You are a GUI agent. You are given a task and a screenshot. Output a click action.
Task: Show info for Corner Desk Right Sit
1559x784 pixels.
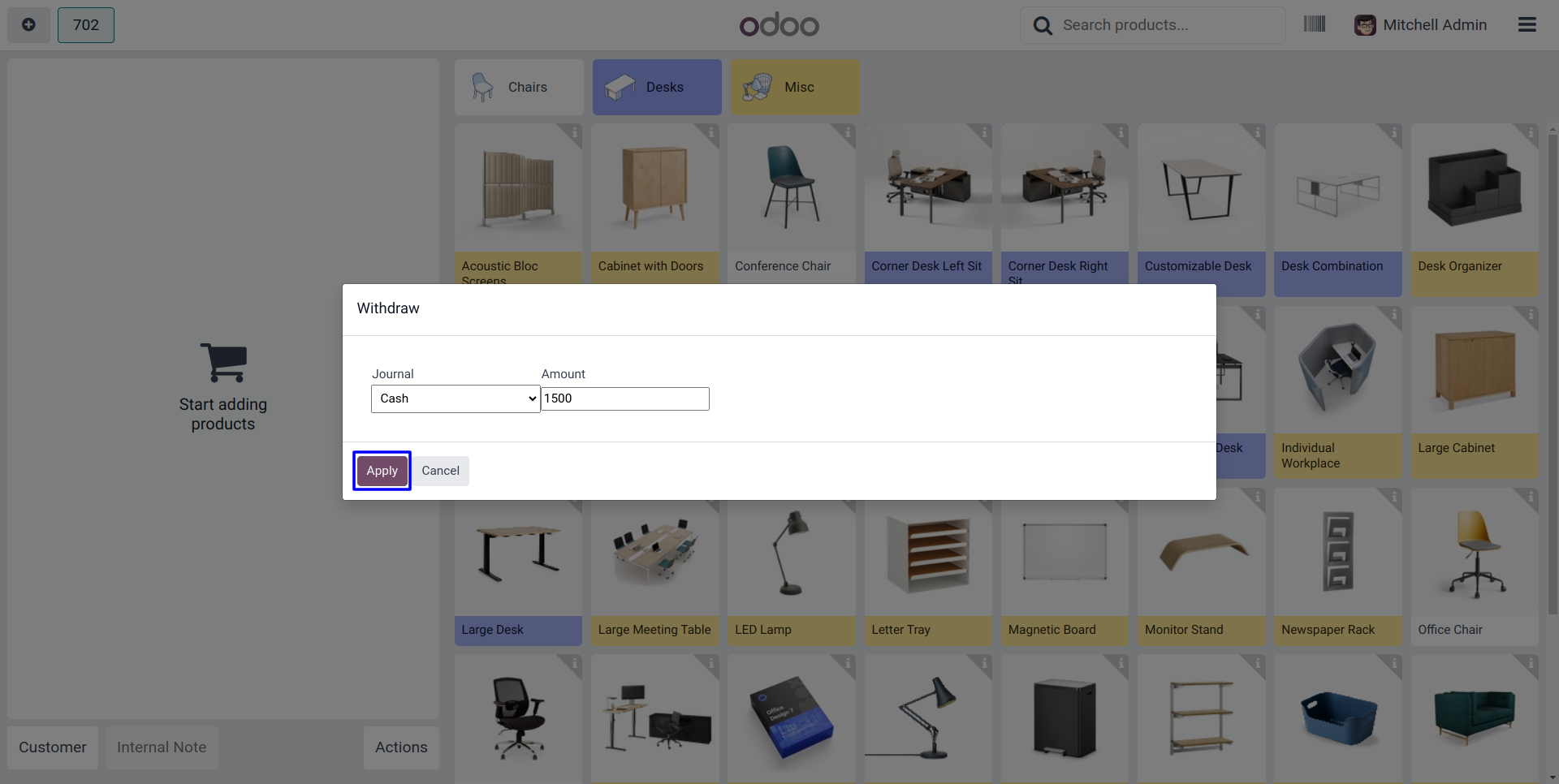pyautogui.click(x=1120, y=132)
